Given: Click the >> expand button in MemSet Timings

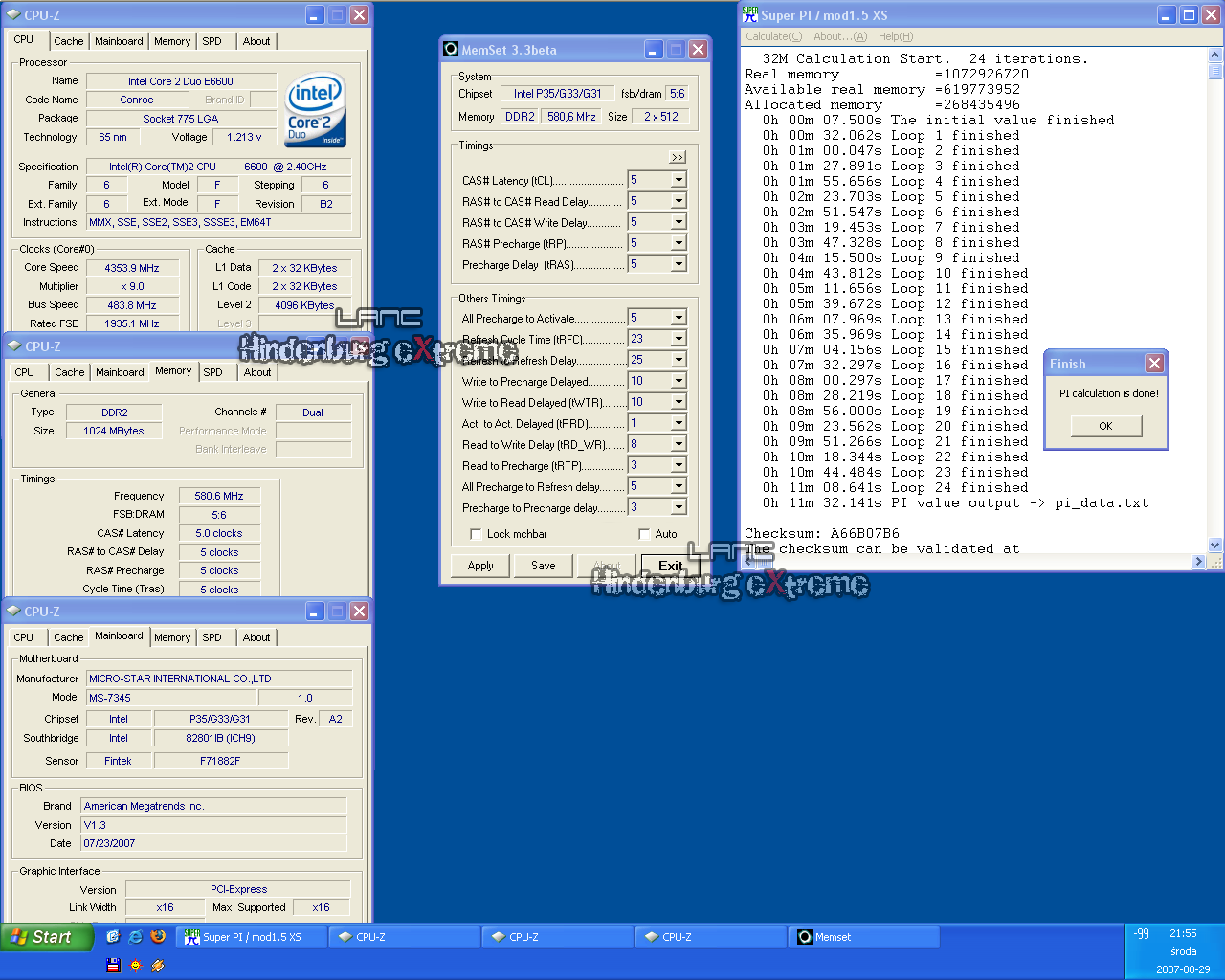Looking at the screenshot, I should (678, 157).
